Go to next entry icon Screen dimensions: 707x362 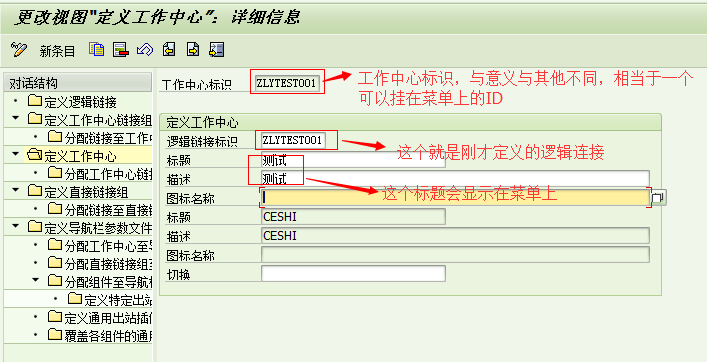click(x=193, y=50)
